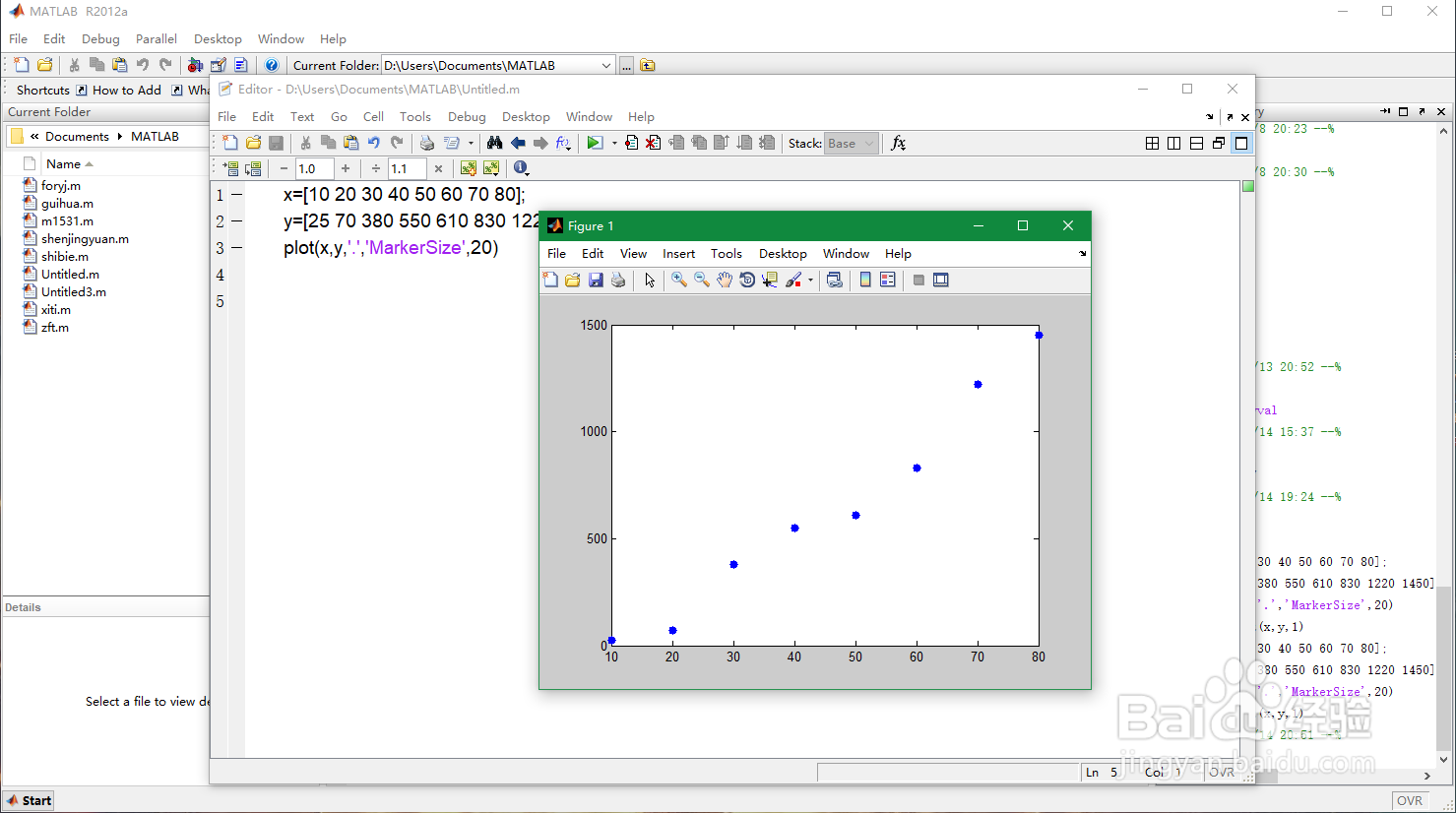This screenshot has height=813, width=1456.
Task: Show Plot Tools and dock figure
Action: [x=941, y=281]
